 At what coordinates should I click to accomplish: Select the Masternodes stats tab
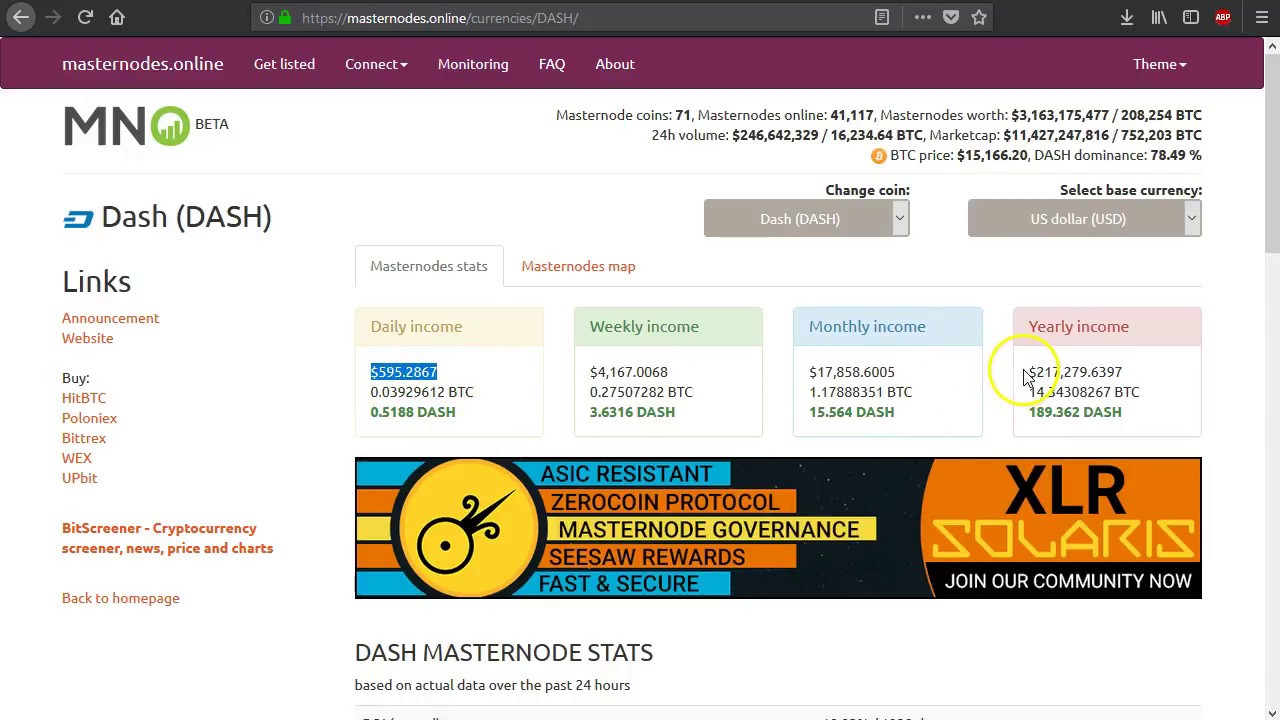429,266
